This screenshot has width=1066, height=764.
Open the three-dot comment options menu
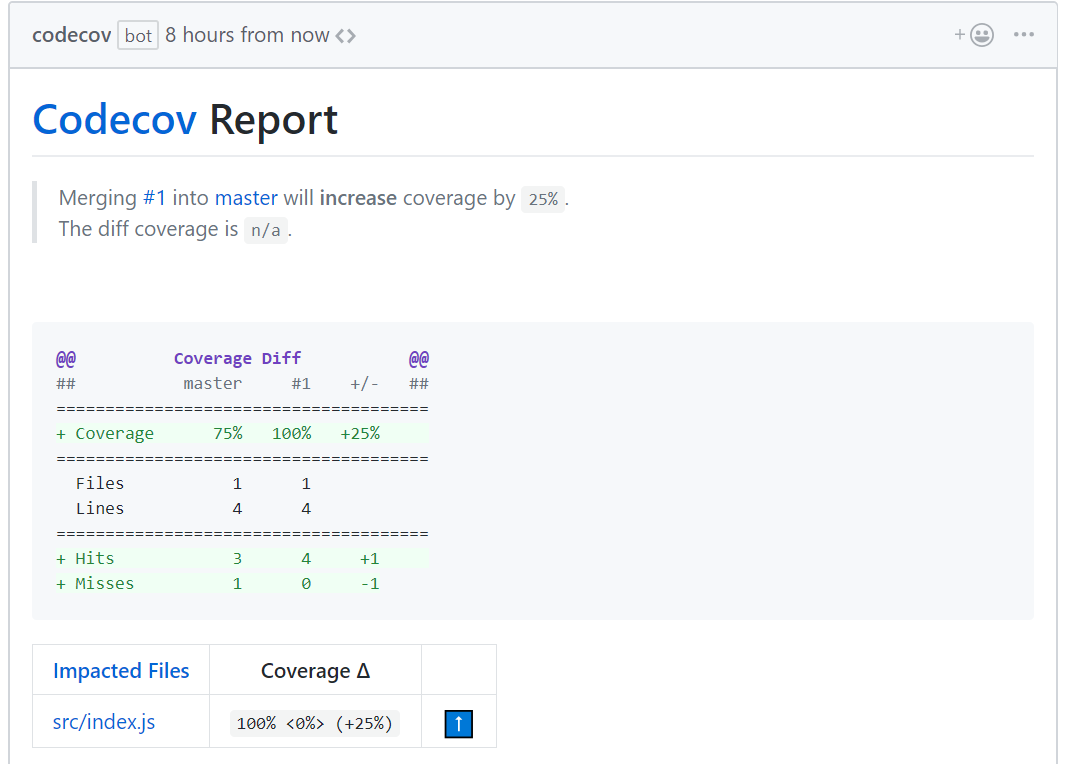[1023, 35]
